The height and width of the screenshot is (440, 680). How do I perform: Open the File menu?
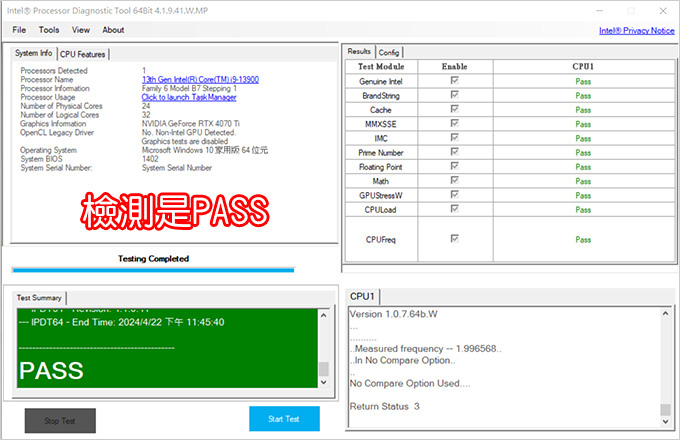[19, 30]
